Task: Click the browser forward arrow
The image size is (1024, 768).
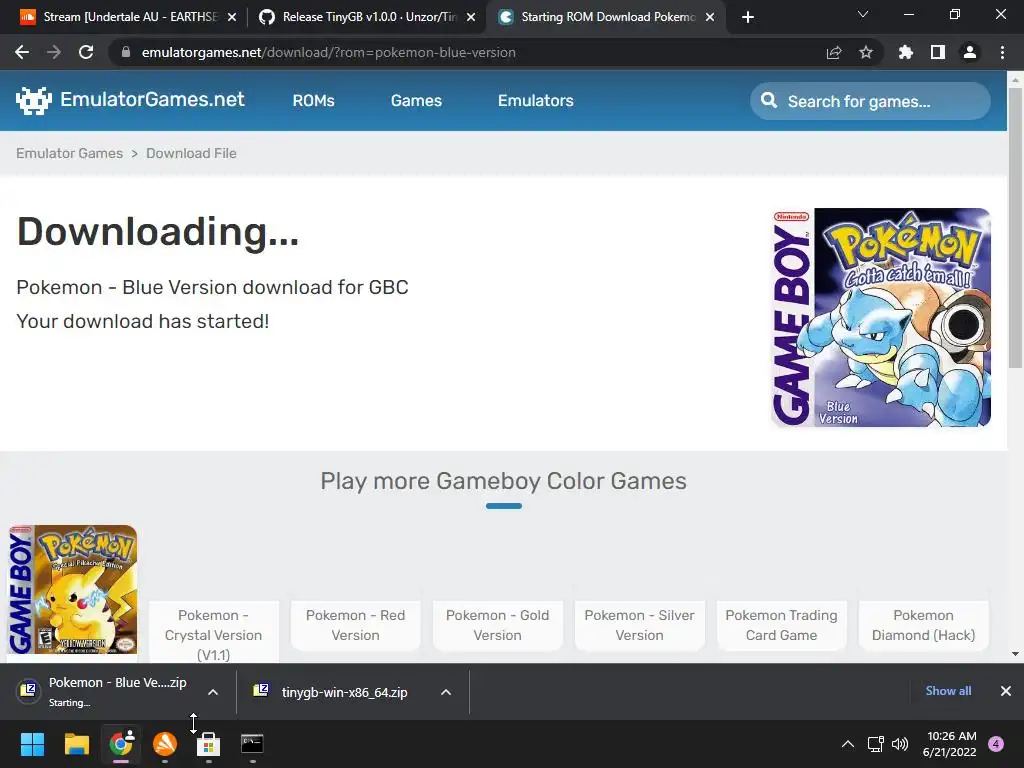Action: point(54,52)
